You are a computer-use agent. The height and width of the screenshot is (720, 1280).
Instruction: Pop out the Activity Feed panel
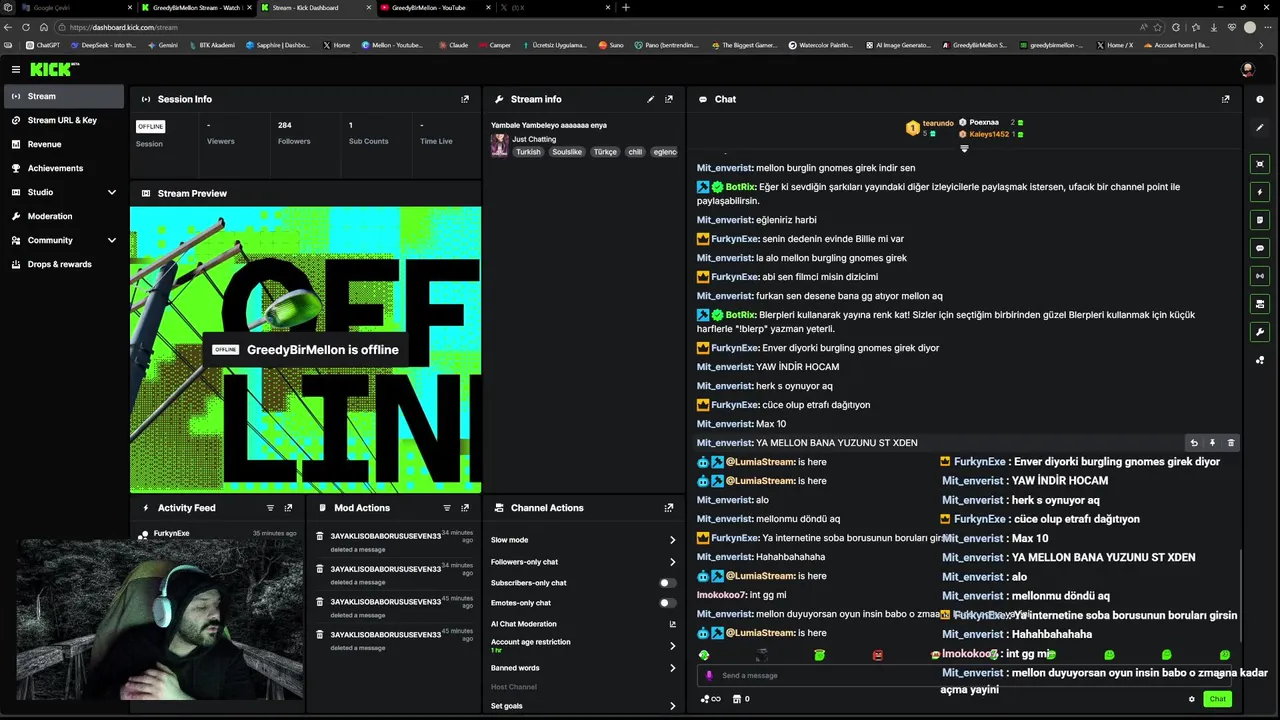pyautogui.click(x=288, y=508)
